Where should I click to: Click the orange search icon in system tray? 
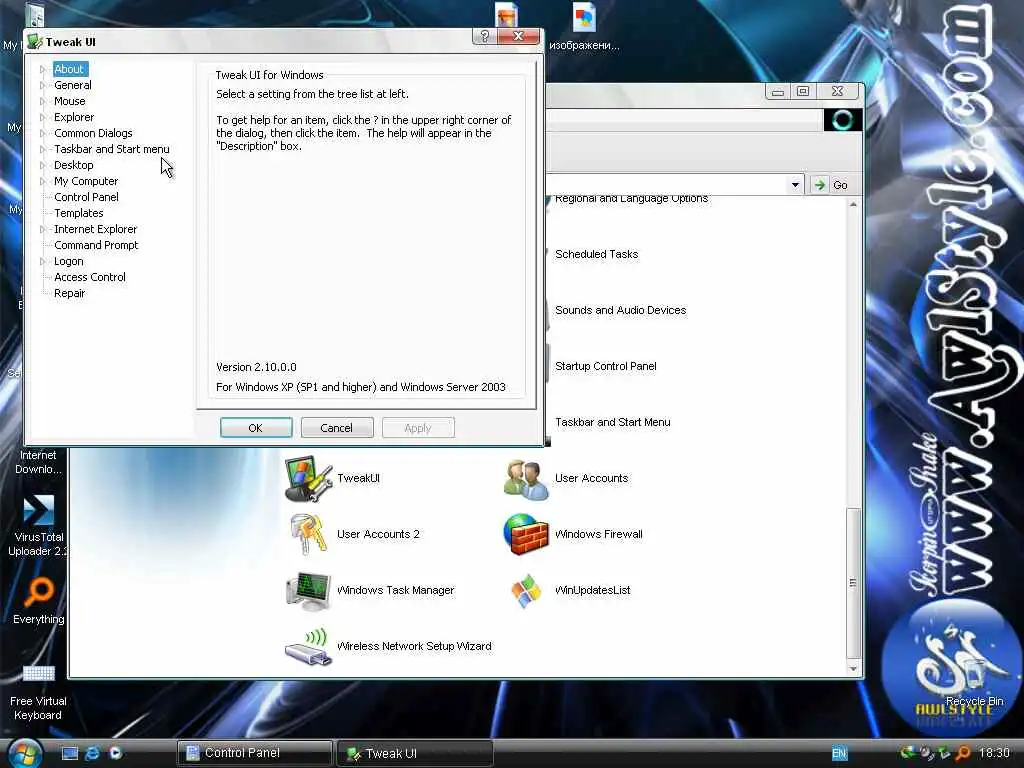(962, 754)
